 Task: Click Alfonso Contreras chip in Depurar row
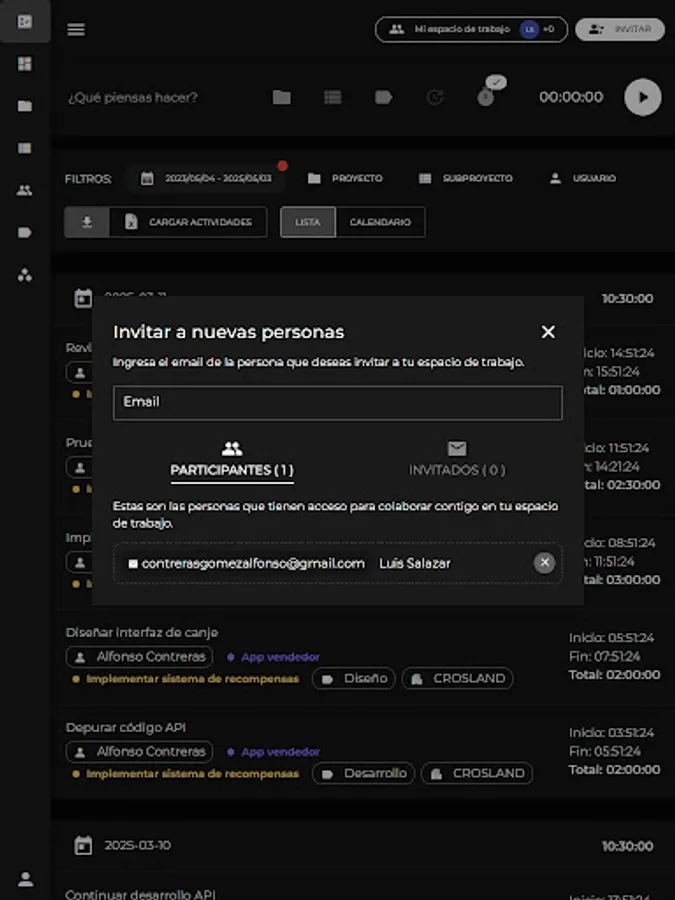click(x=139, y=751)
